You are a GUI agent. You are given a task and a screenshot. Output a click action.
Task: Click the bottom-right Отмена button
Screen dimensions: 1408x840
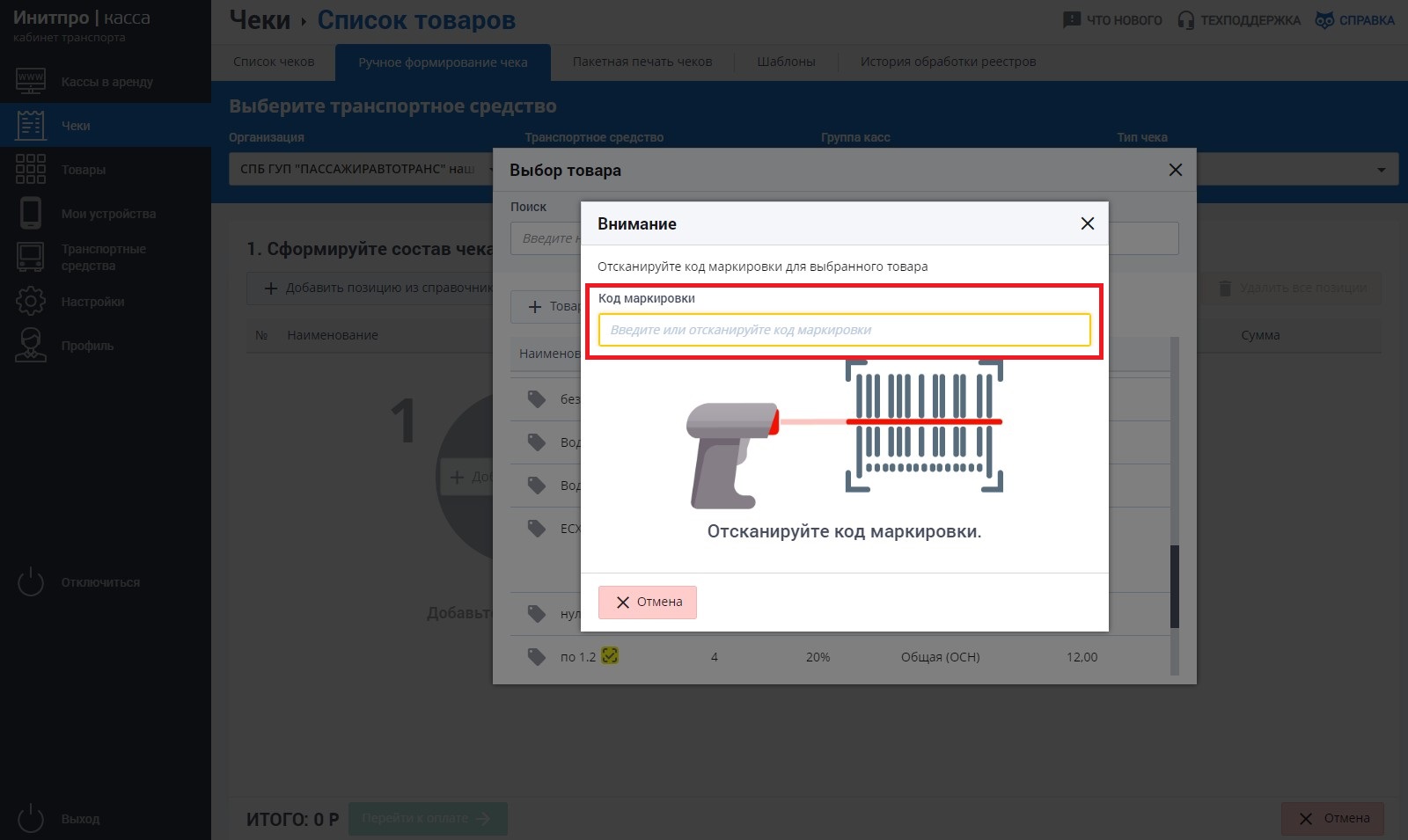(x=1332, y=819)
